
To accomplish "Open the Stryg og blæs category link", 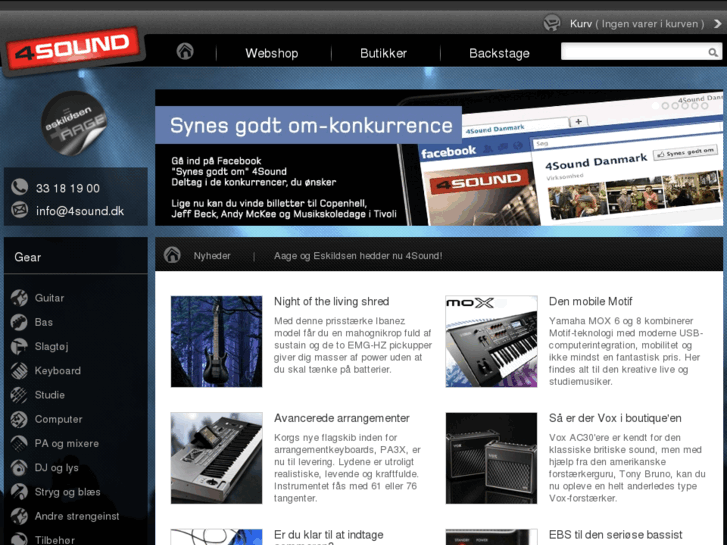I will [67, 492].
